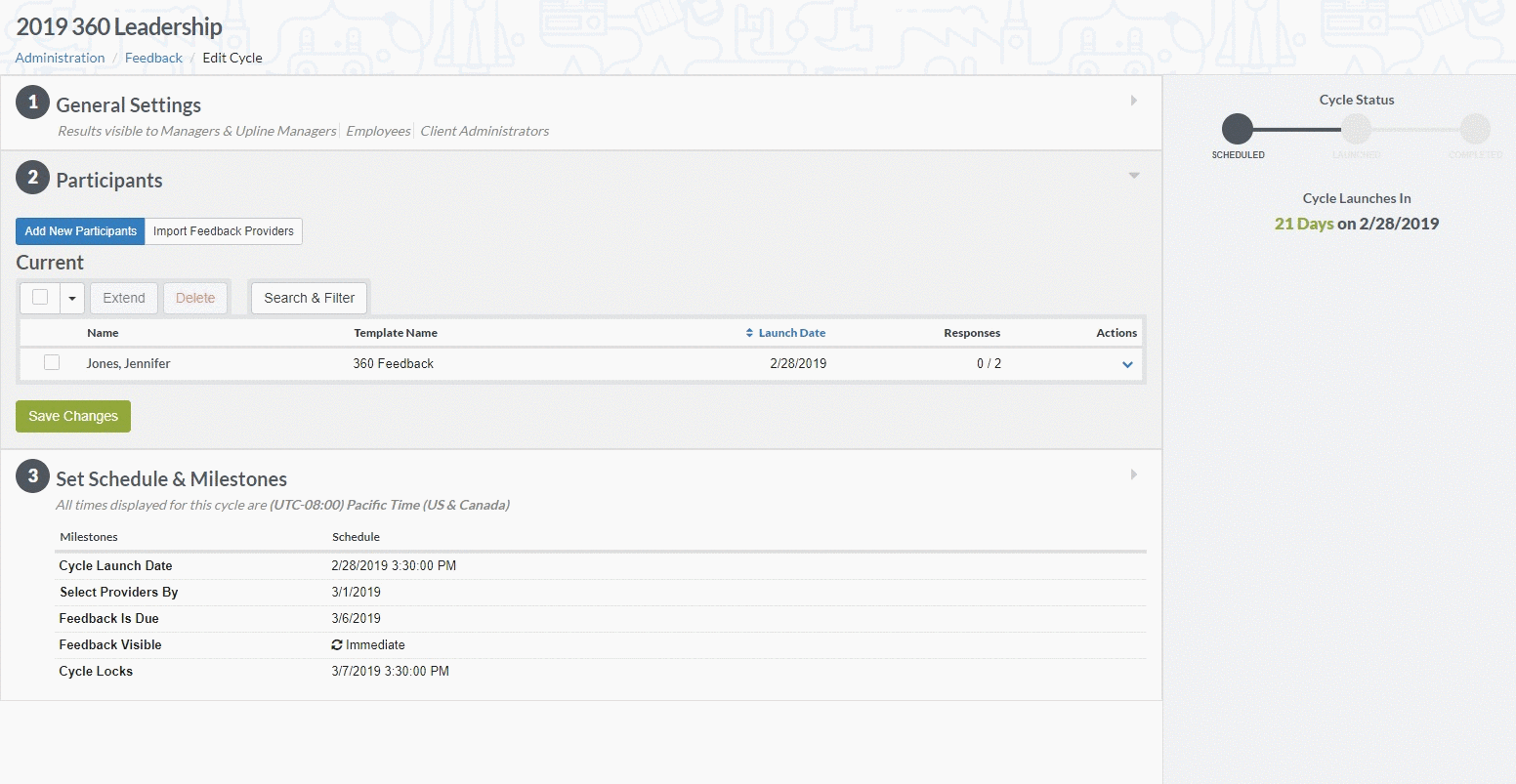Click the General Settings heading
1516x784 pixels.
pos(129,104)
